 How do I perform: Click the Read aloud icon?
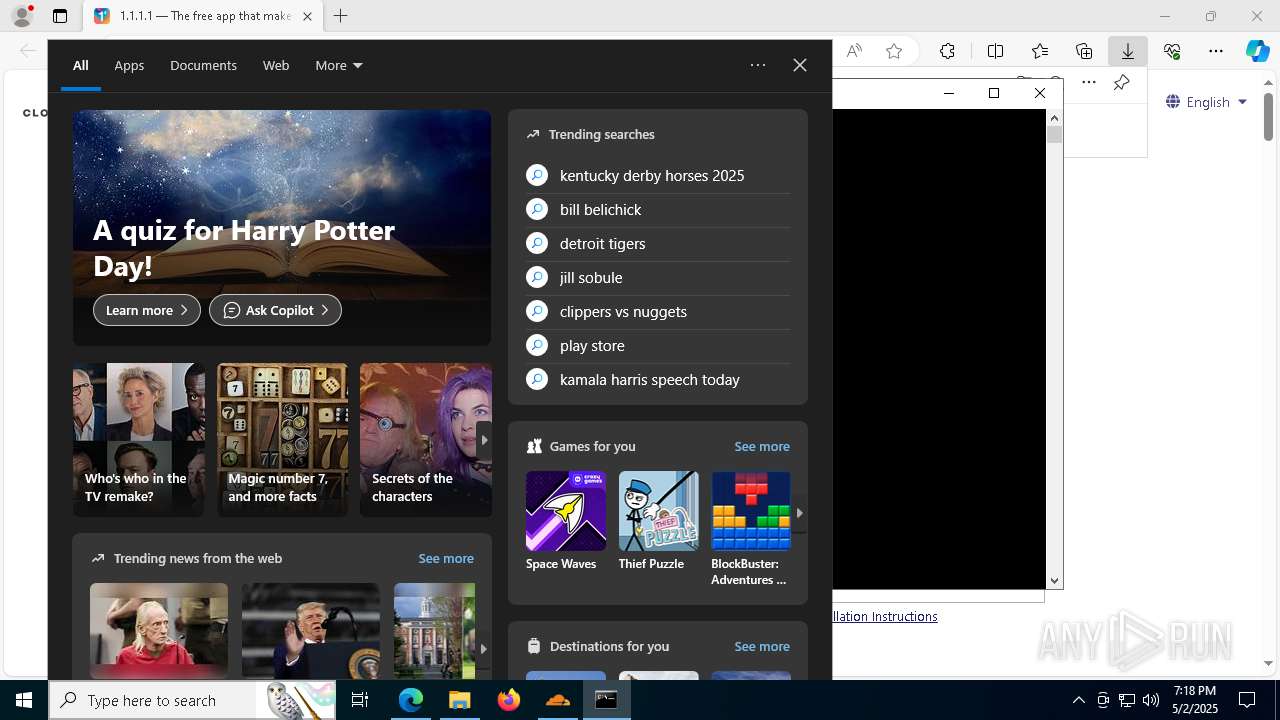point(854,51)
